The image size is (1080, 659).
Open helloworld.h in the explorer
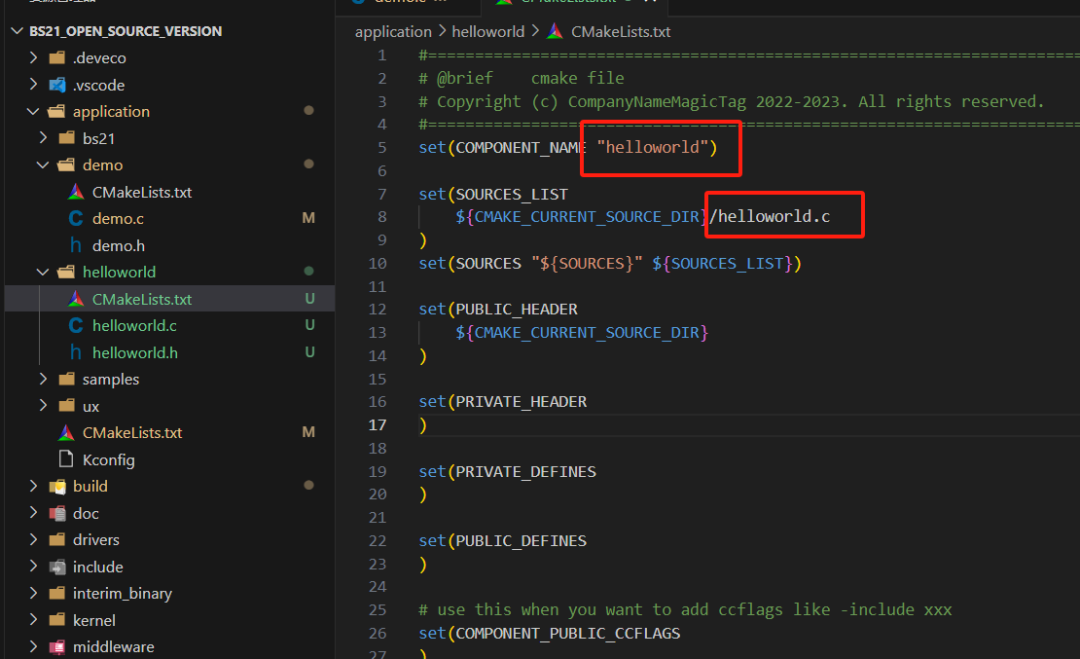pos(135,353)
